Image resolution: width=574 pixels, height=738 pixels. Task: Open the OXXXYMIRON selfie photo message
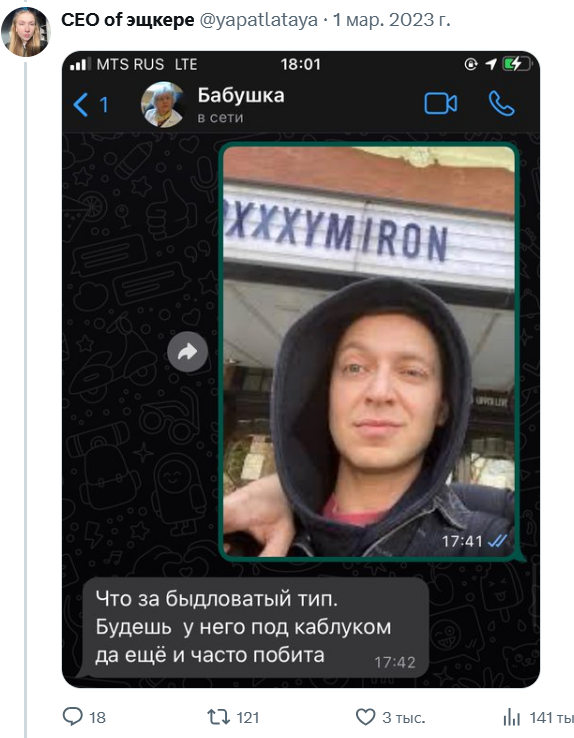(369, 352)
